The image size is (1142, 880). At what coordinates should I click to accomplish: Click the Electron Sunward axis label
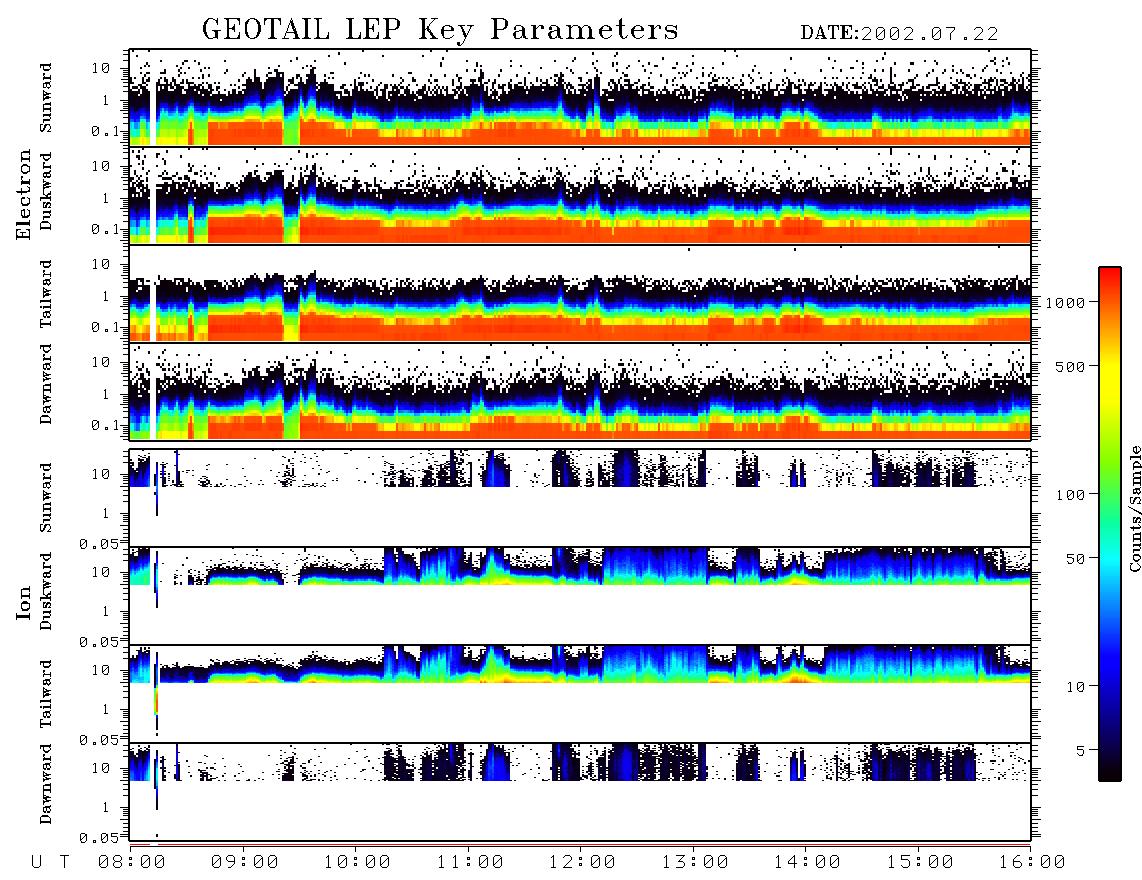coord(46,98)
